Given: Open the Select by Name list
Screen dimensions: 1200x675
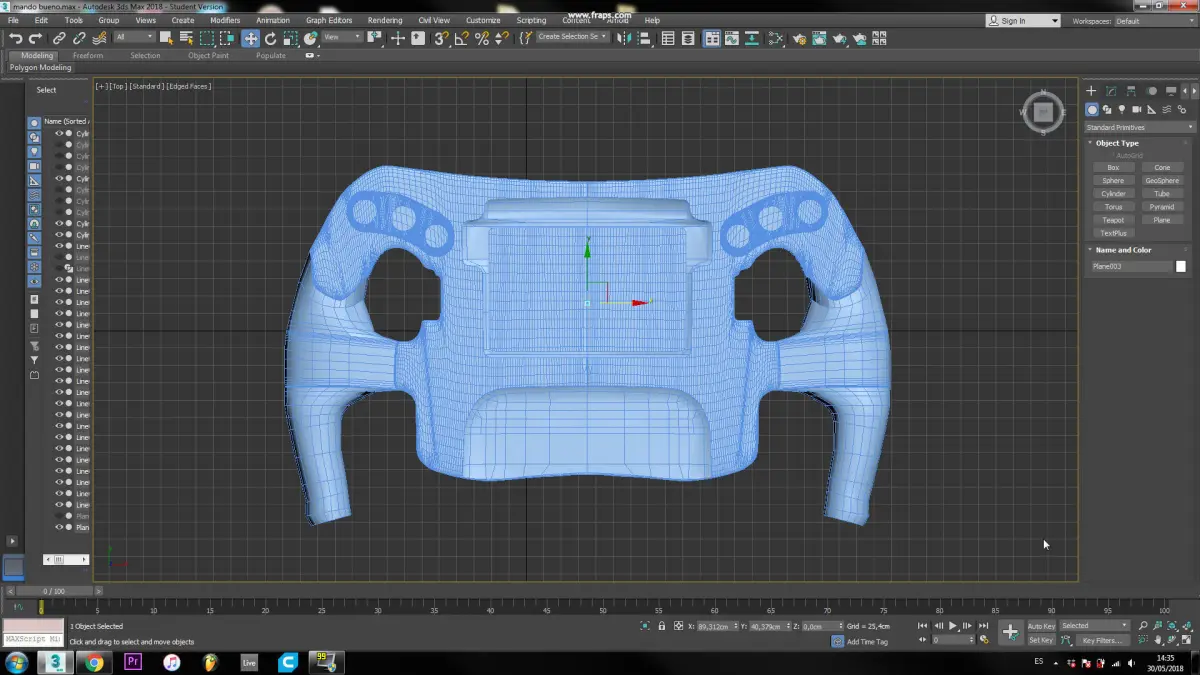Looking at the screenshot, I should (186, 38).
